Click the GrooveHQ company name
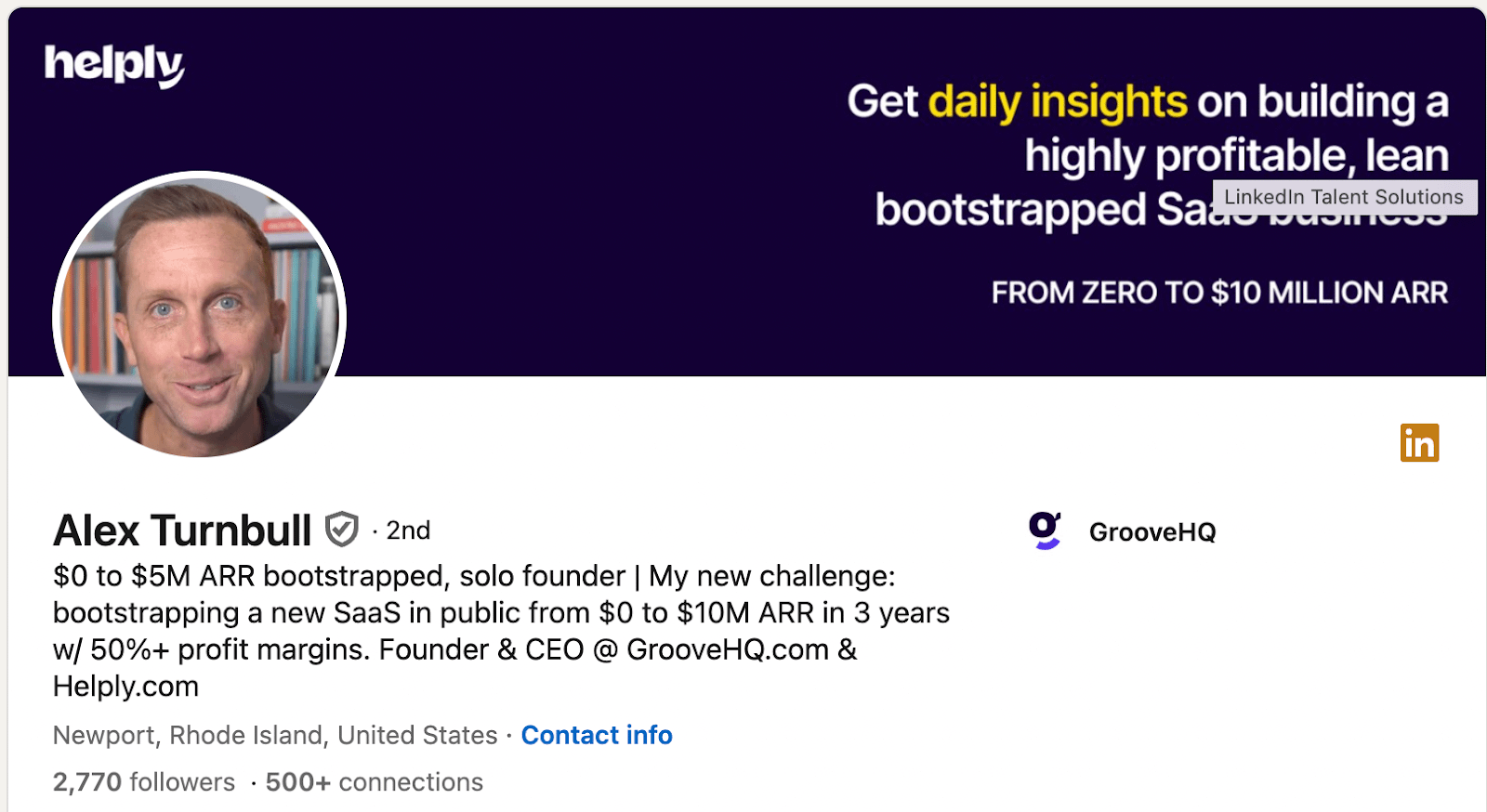This screenshot has width=1487, height=812. 1152,532
